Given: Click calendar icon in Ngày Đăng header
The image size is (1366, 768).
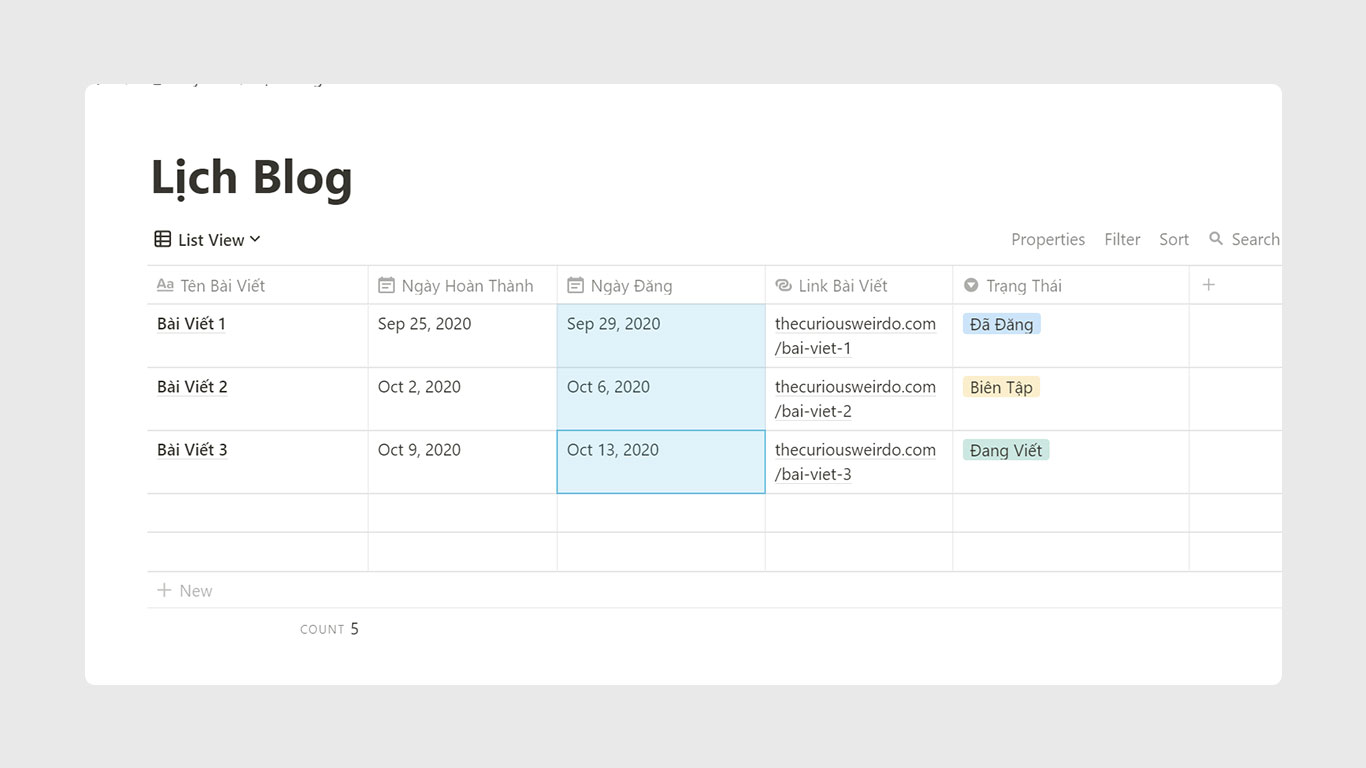Looking at the screenshot, I should point(575,286).
